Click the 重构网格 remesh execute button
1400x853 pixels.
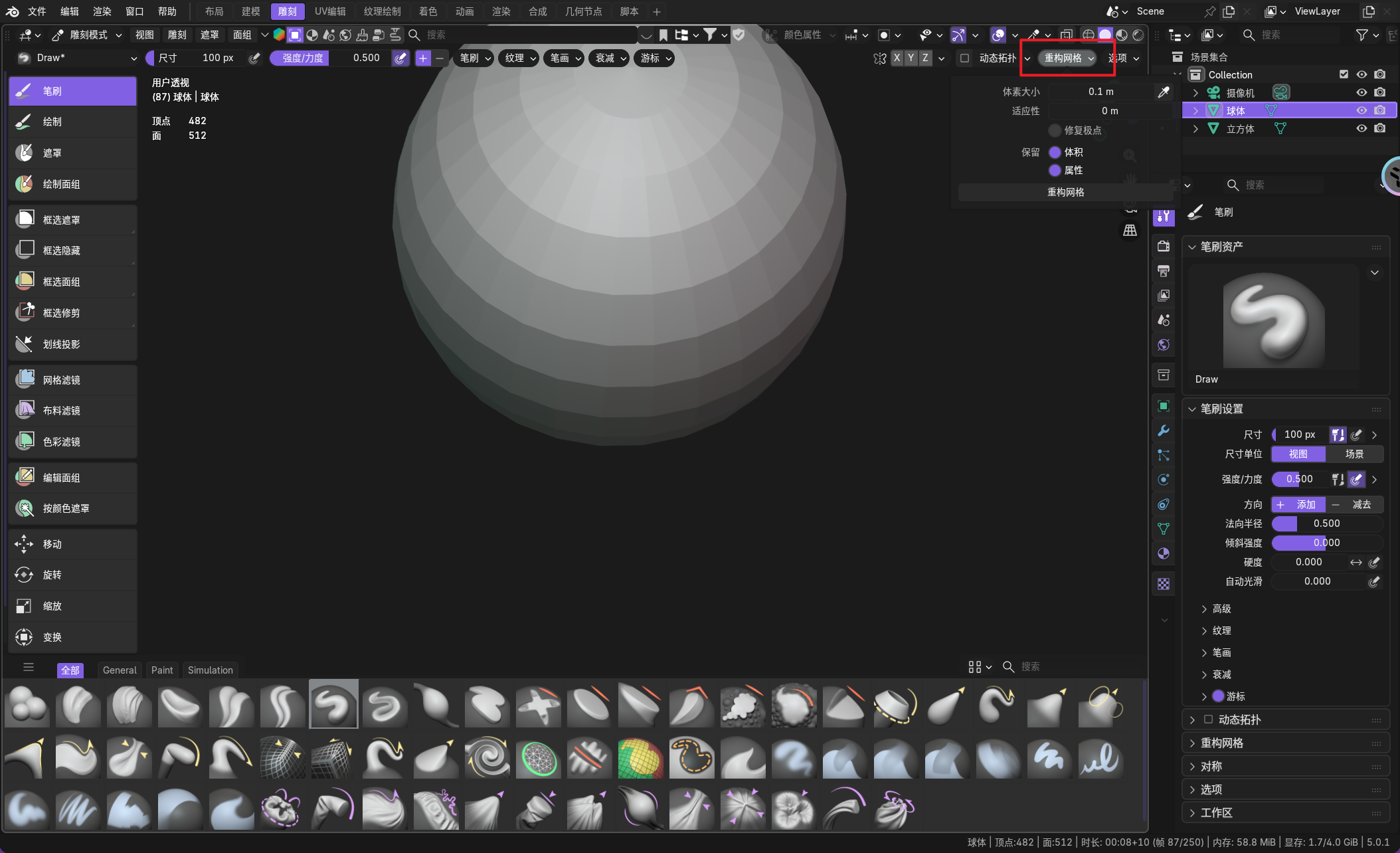click(1065, 192)
